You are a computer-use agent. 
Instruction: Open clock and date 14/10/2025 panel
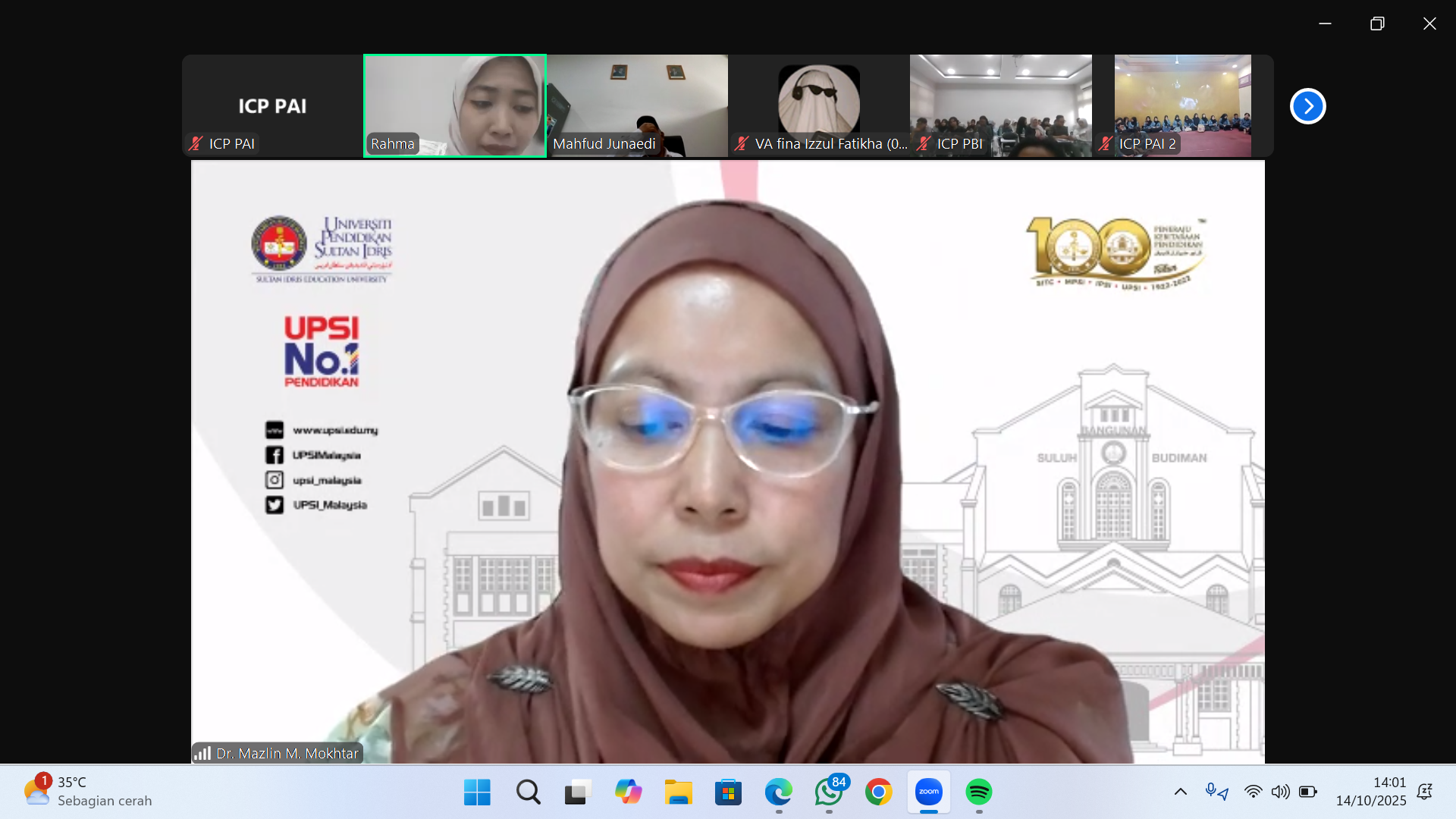click(x=1371, y=792)
